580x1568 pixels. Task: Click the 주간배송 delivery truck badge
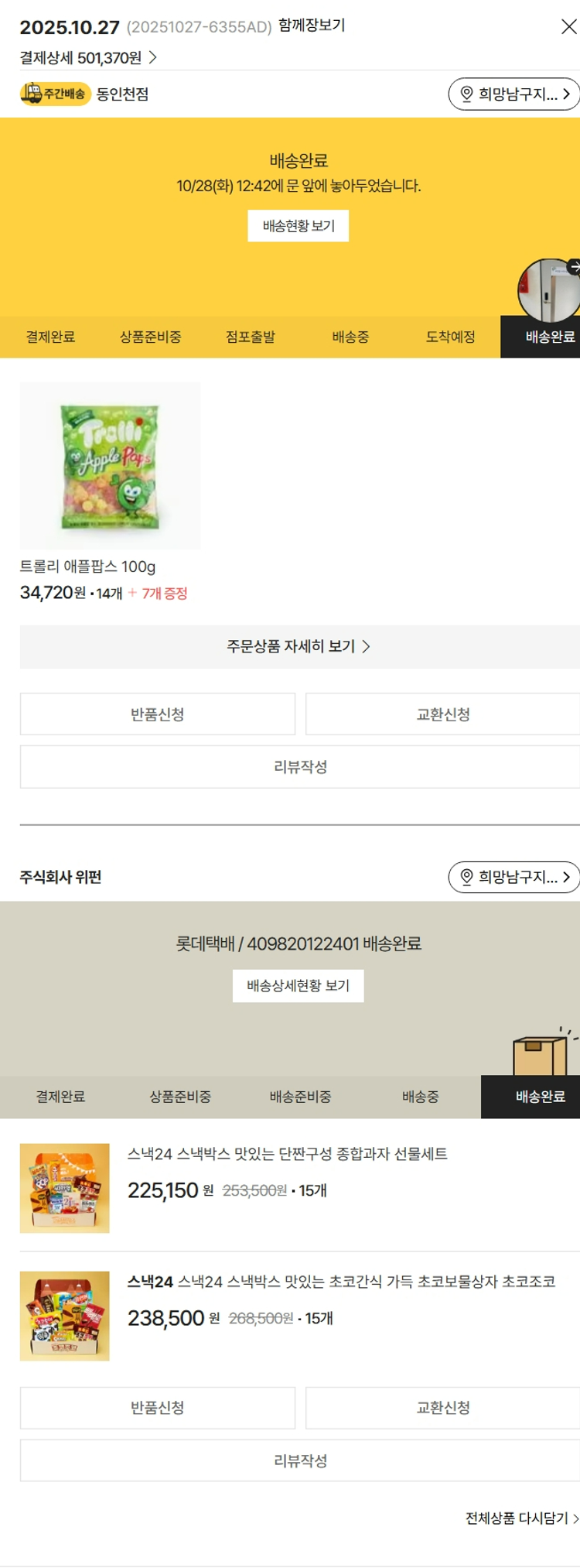(x=55, y=94)
